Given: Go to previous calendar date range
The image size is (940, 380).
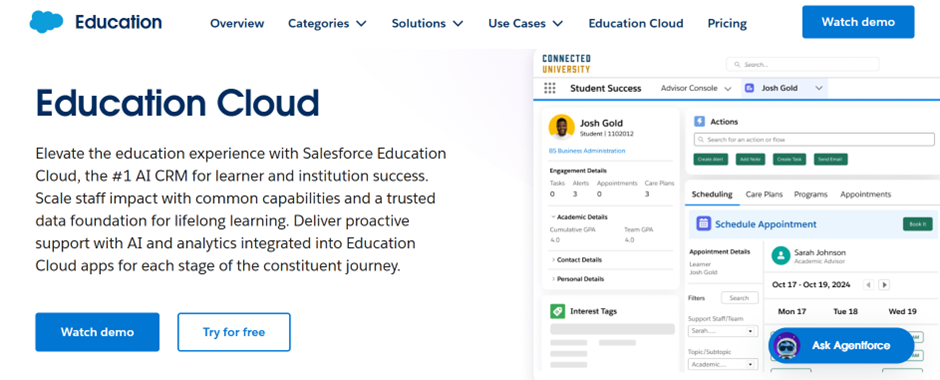Looking at the screenshot, I should tap(868, 285).
